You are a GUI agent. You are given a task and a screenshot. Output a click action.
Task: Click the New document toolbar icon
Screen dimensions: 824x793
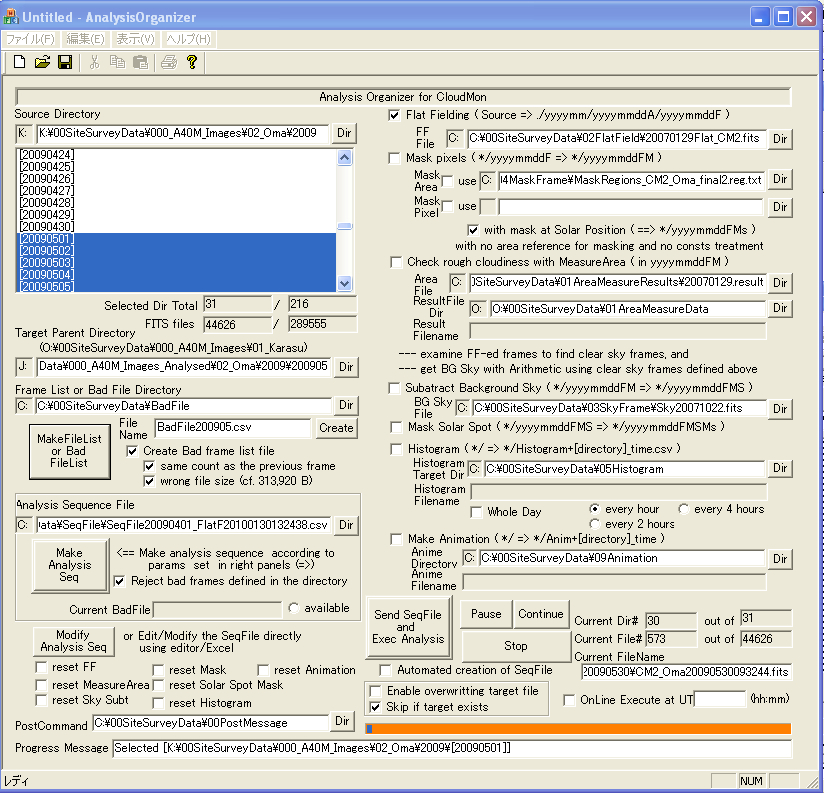tap(19, 62)
